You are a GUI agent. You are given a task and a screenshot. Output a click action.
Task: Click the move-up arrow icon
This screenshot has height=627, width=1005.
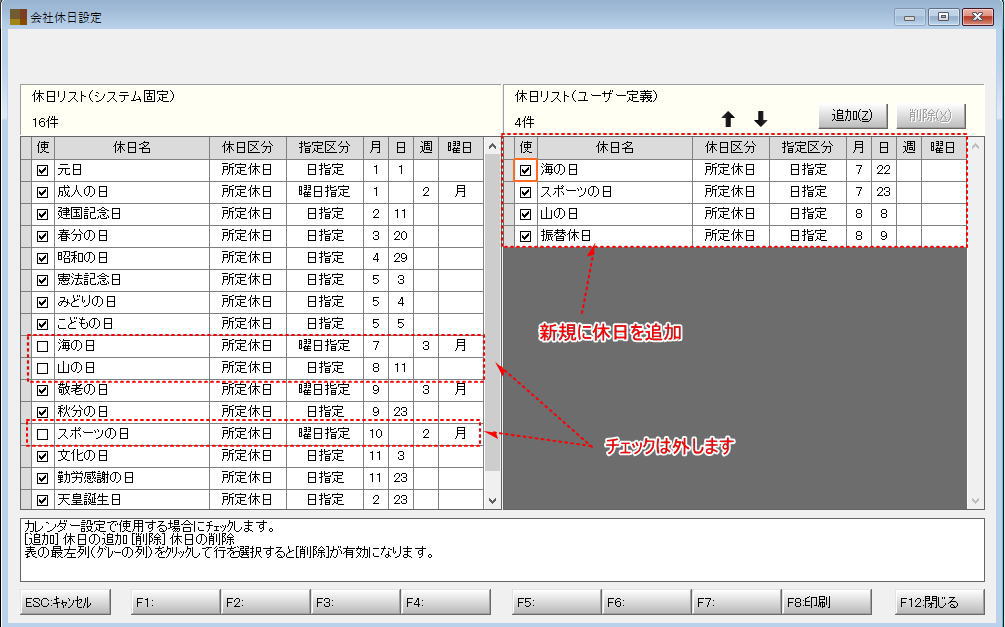[727, 119]
